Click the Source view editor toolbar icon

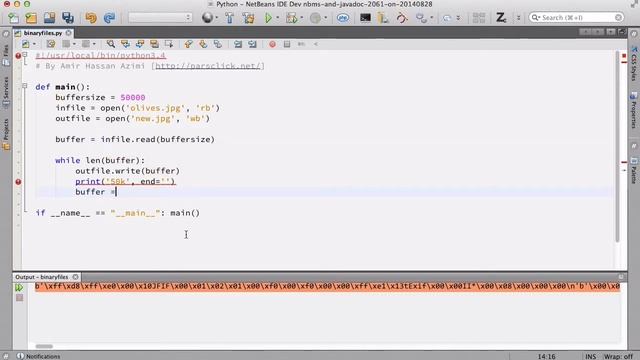26,44
